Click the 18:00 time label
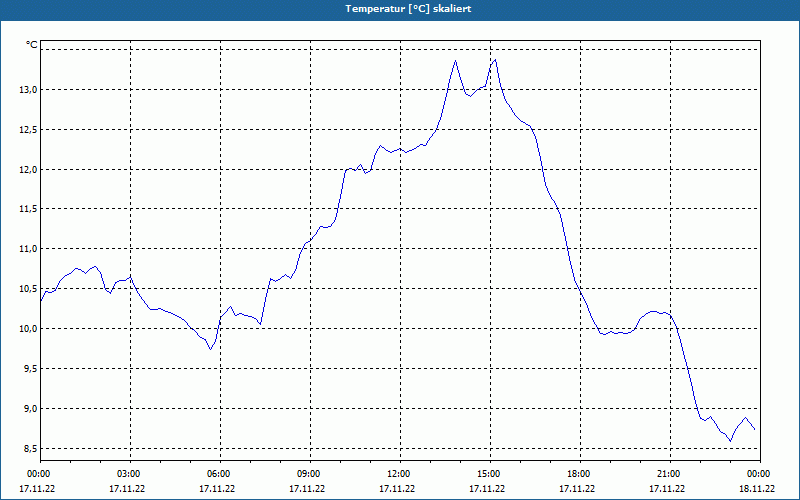This screenshot has height=500, width=800. coord(580,474)
